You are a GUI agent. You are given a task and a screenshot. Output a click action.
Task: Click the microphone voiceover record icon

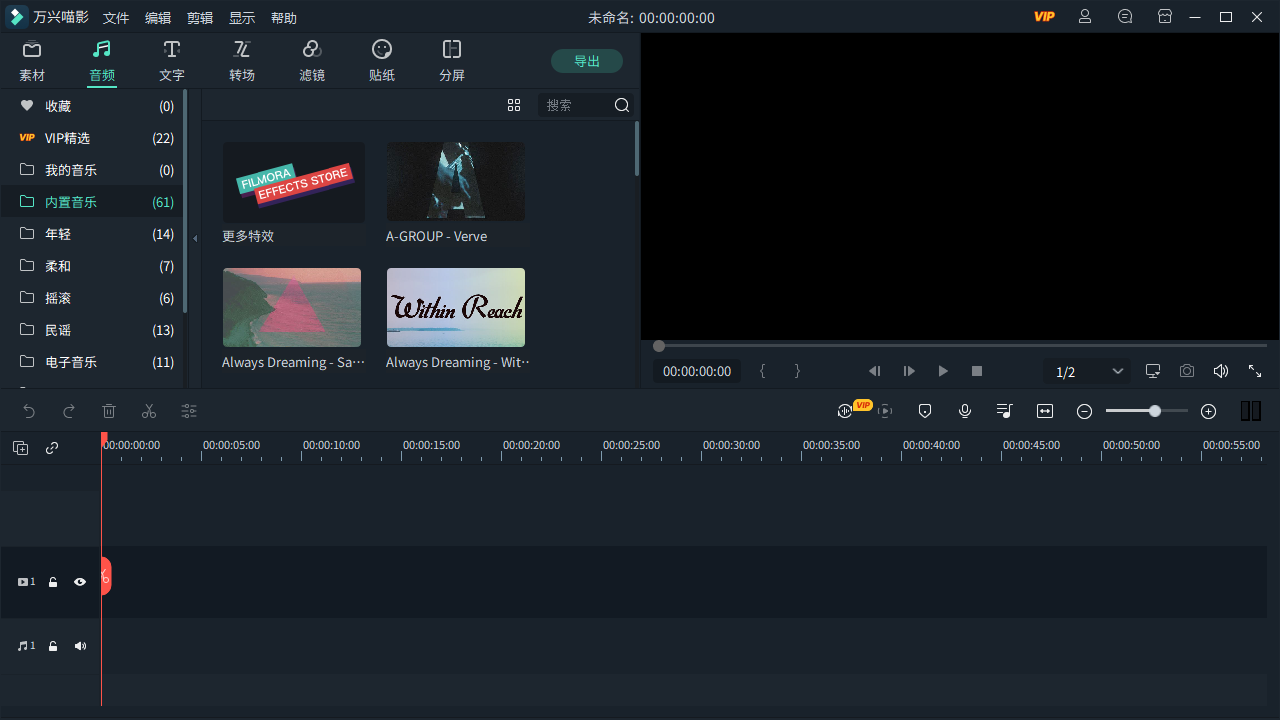pos(965,411)
